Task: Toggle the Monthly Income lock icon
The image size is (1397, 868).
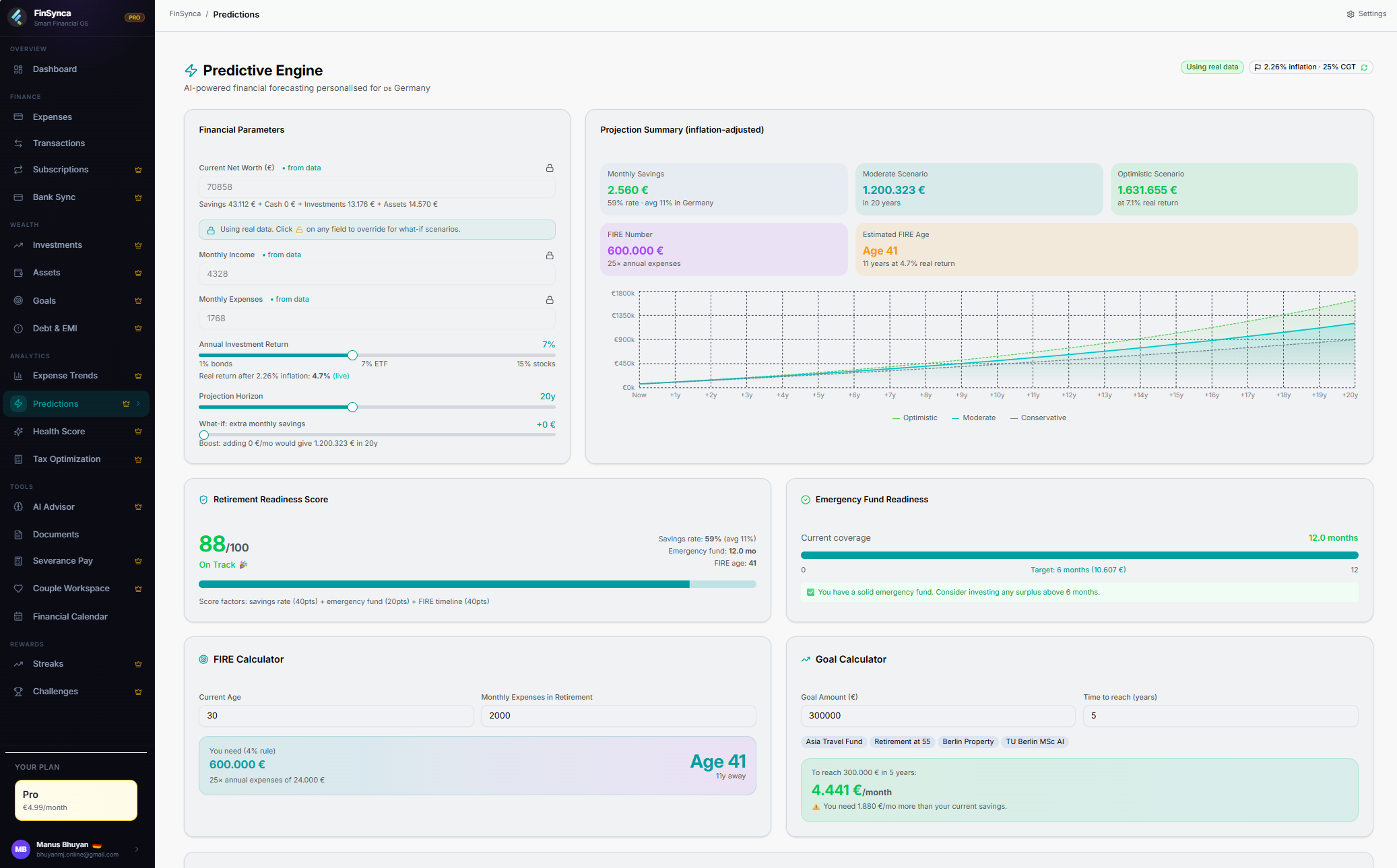Action: 550,255
